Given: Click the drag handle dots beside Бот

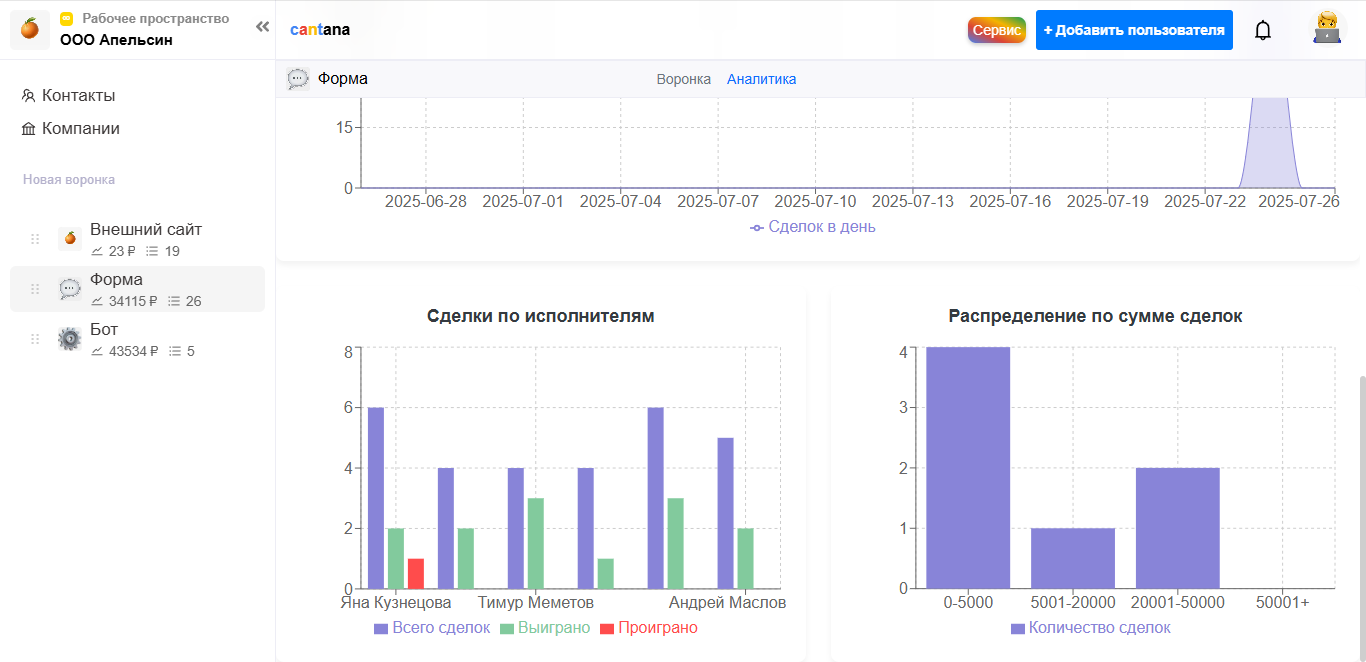Looking at the screenshot, I should (x=35, y=338).
